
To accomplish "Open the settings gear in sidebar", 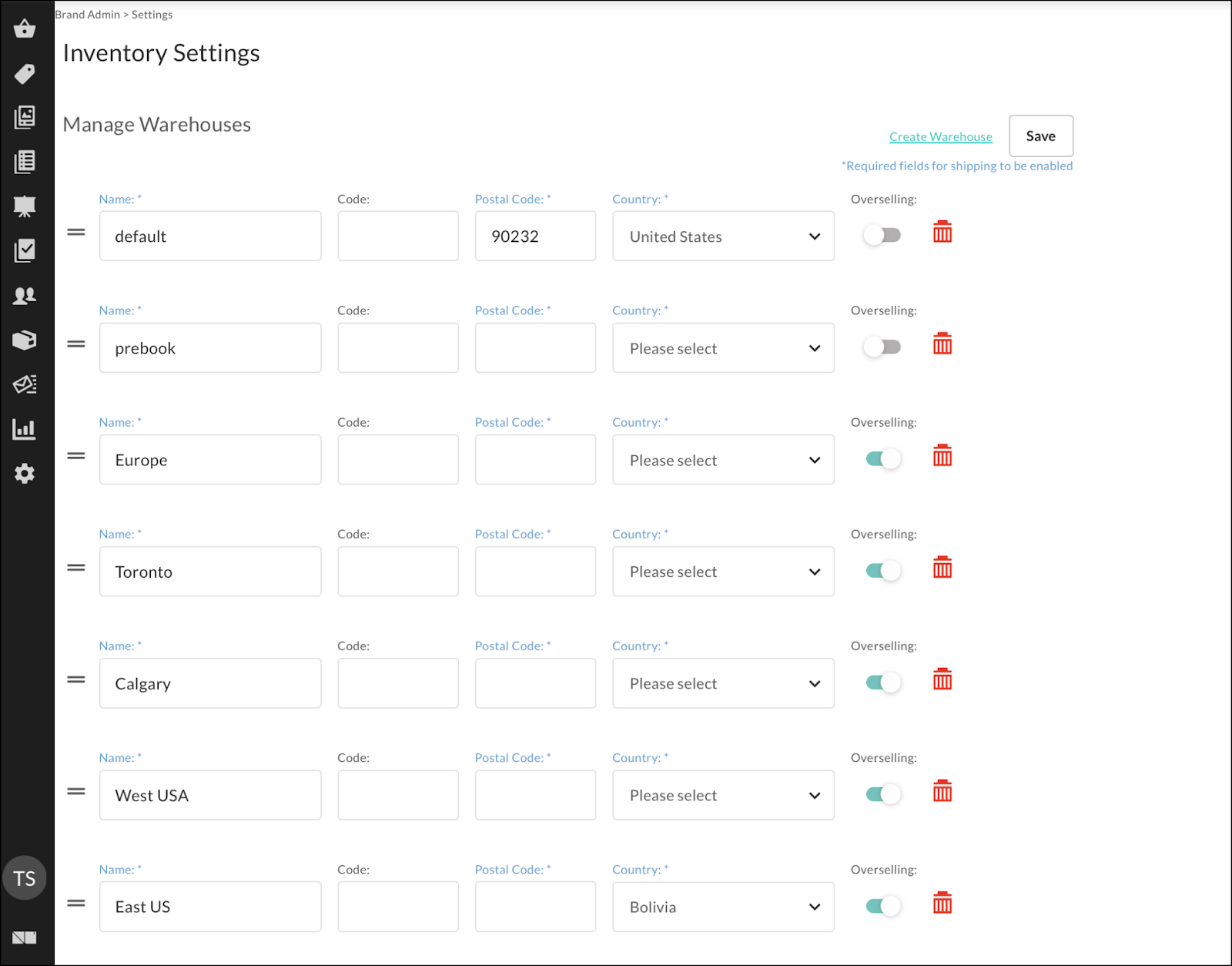I will [25, 474].
